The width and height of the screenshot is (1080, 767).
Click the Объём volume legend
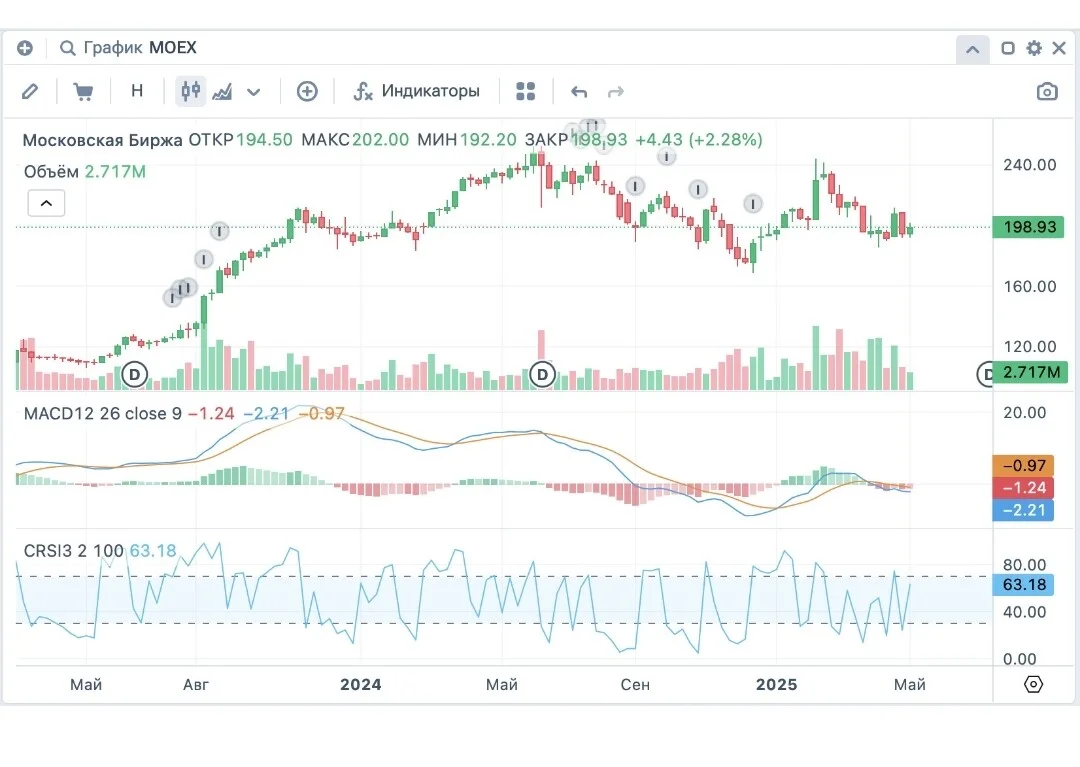pyautogui.click(x=51, y=172)
